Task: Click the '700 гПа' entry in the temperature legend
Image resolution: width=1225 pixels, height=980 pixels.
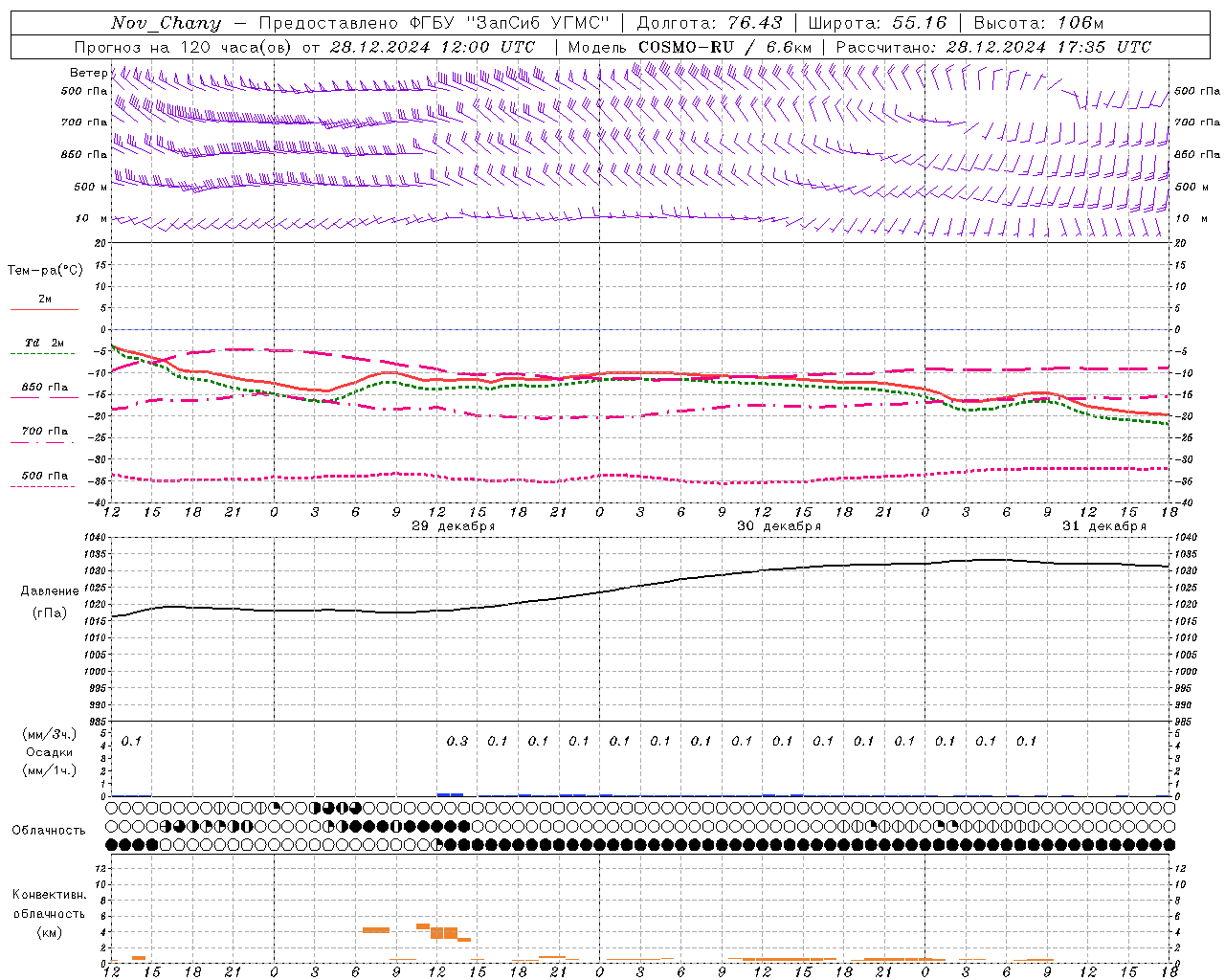Action: (45, 431)
